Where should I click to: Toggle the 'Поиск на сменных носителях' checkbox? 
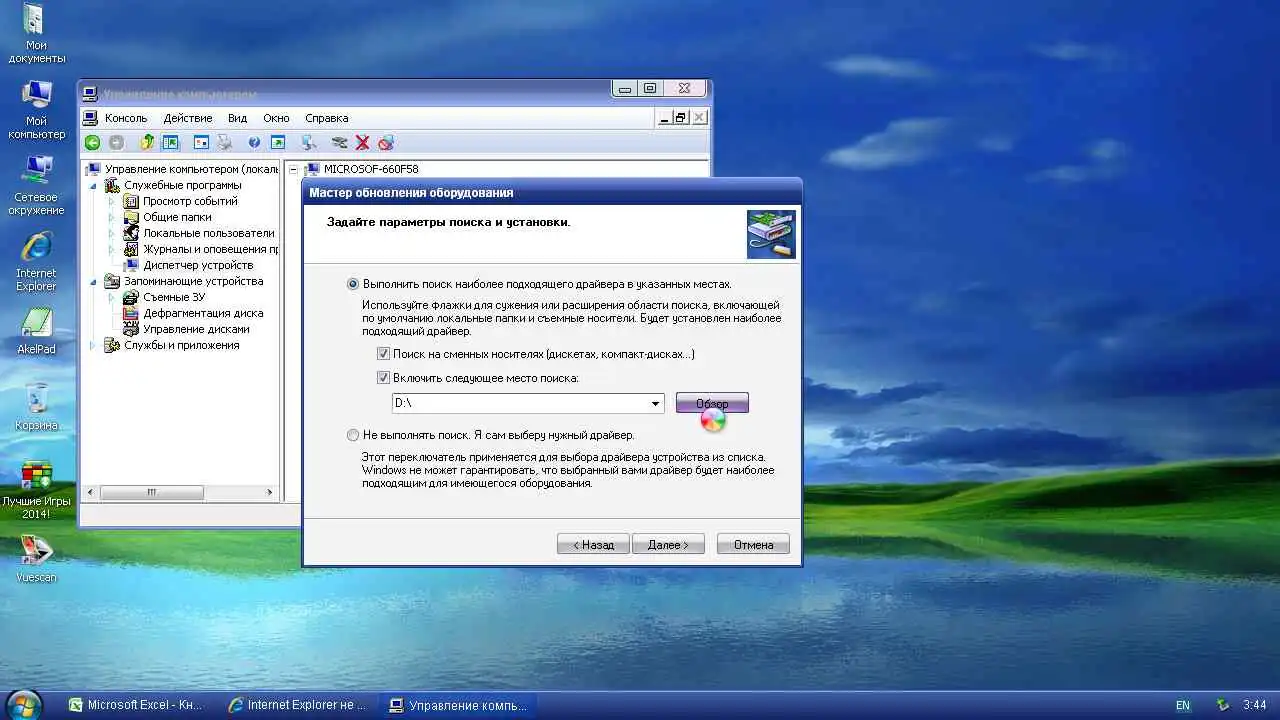click(x=383, y=354)
